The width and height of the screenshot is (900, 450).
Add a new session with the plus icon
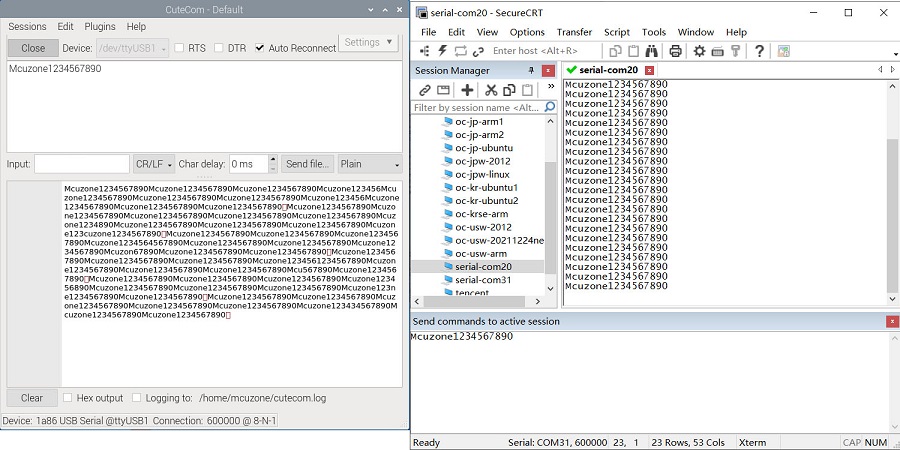pos(467,90)
